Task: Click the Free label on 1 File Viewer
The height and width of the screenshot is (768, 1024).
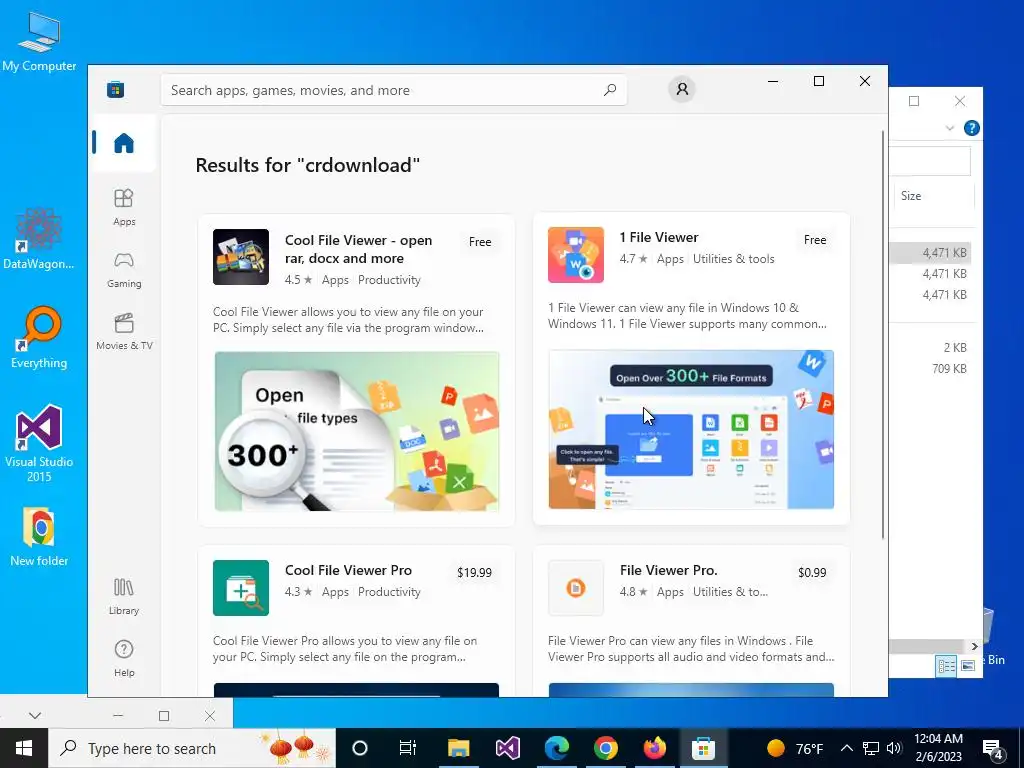Action: tap(815, 240)
